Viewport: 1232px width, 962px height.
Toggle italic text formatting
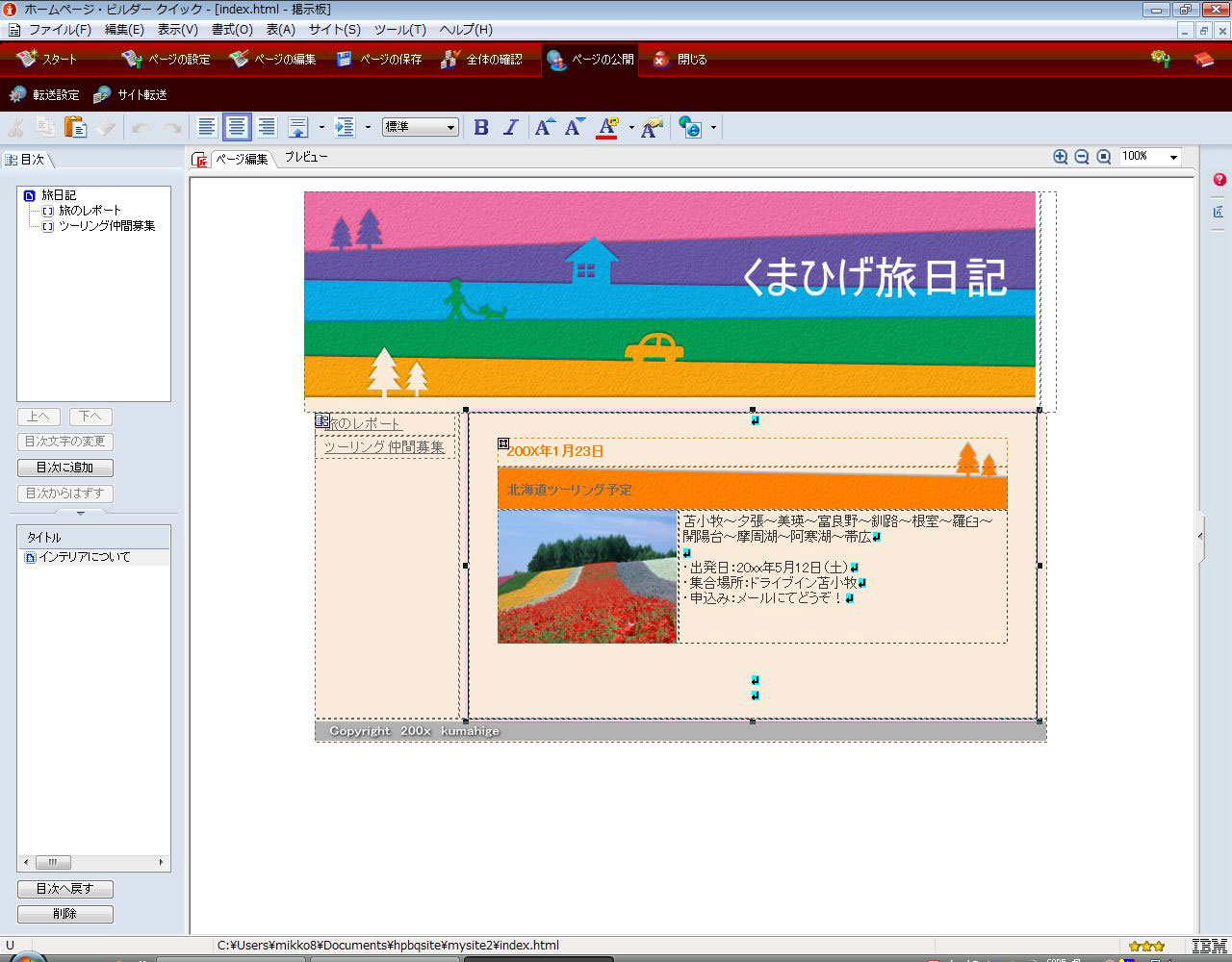511,127
